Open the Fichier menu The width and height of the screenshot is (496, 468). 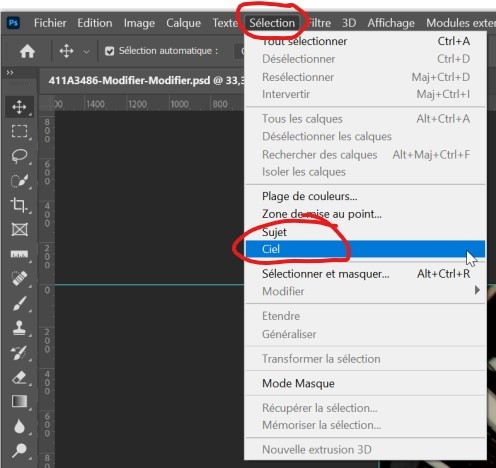pos(50,23)
